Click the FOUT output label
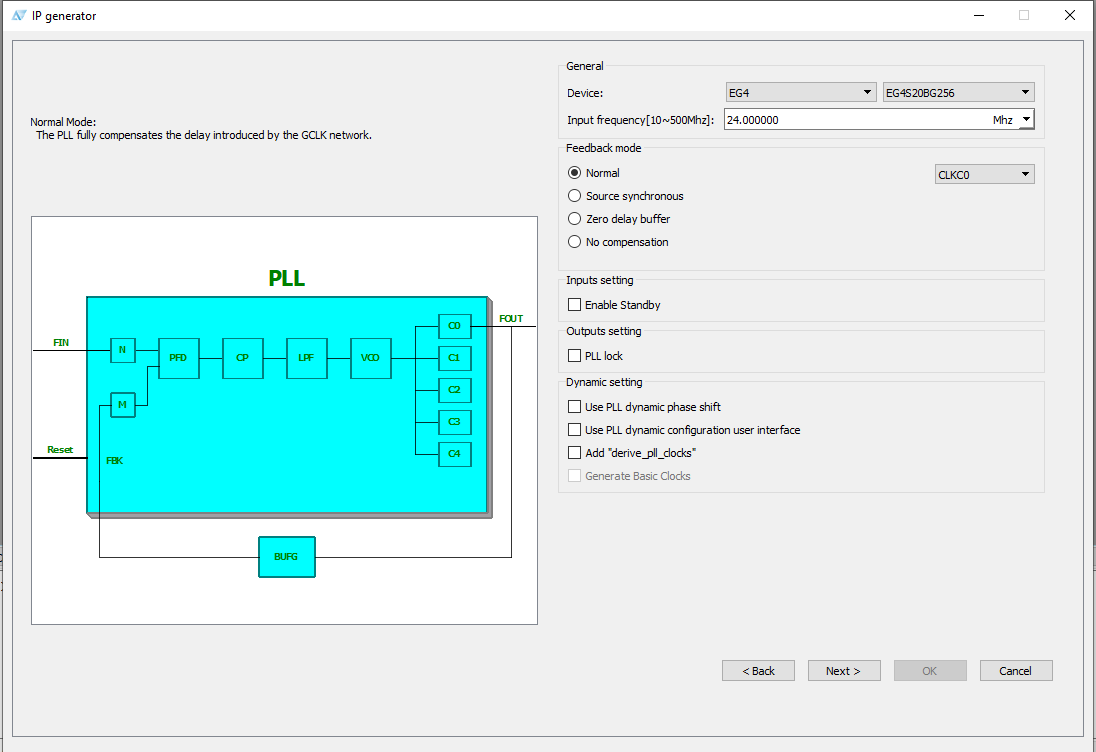Image resolution: width=1096 pixels, height=752 pixels. 511,318
